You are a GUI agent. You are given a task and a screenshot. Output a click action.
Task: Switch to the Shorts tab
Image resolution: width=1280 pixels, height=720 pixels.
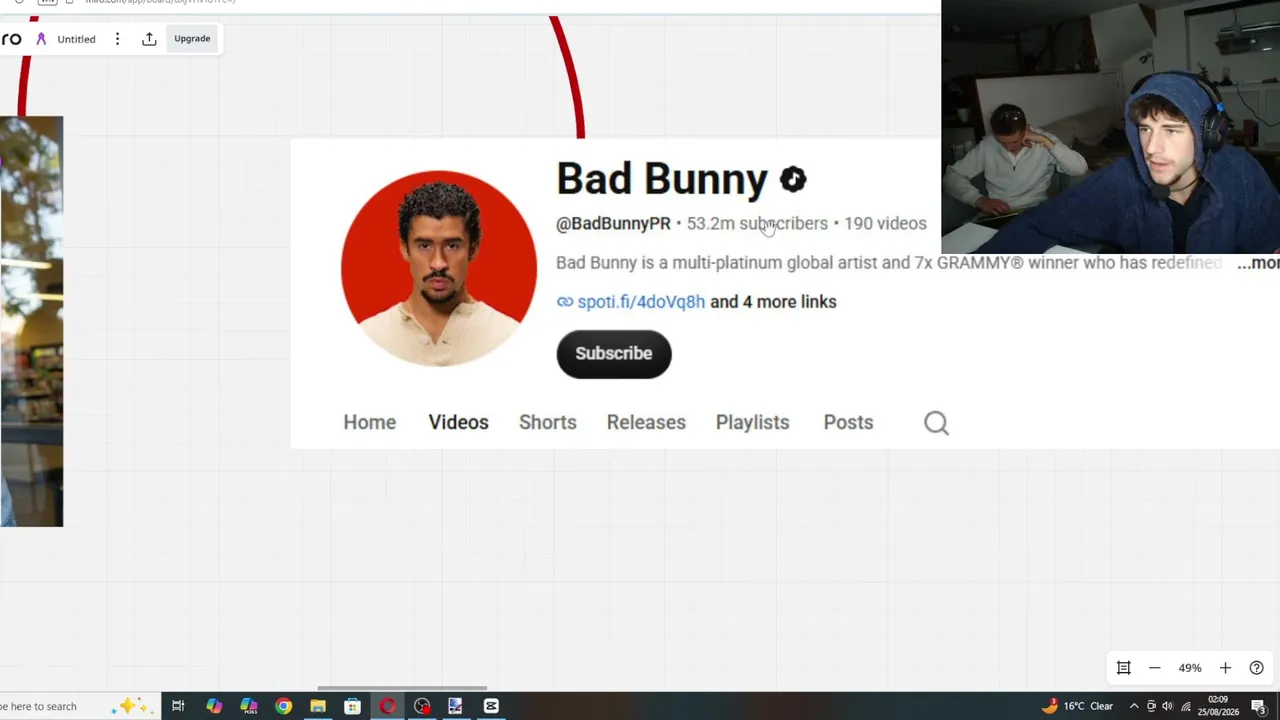tap(547, 422)
